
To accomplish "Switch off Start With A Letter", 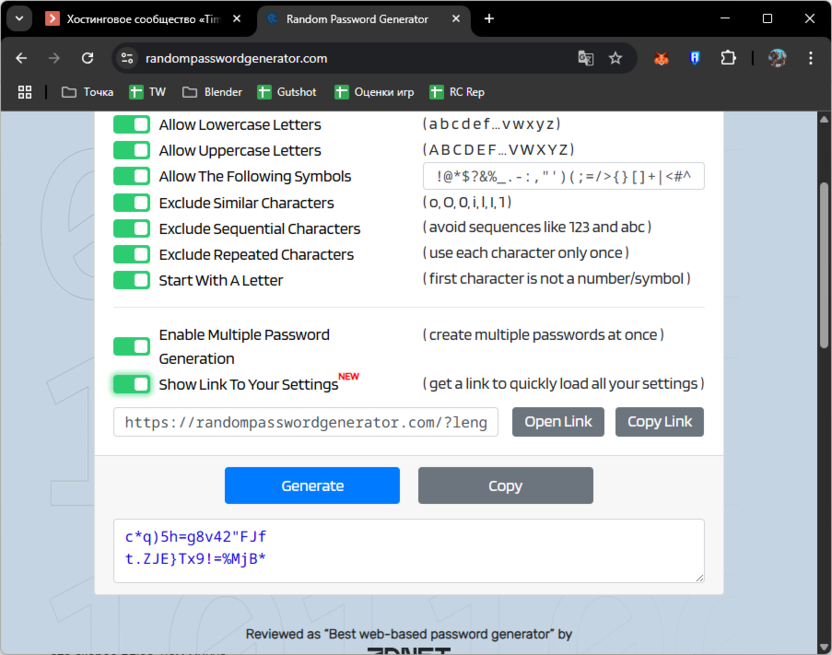I will point(132,280).
